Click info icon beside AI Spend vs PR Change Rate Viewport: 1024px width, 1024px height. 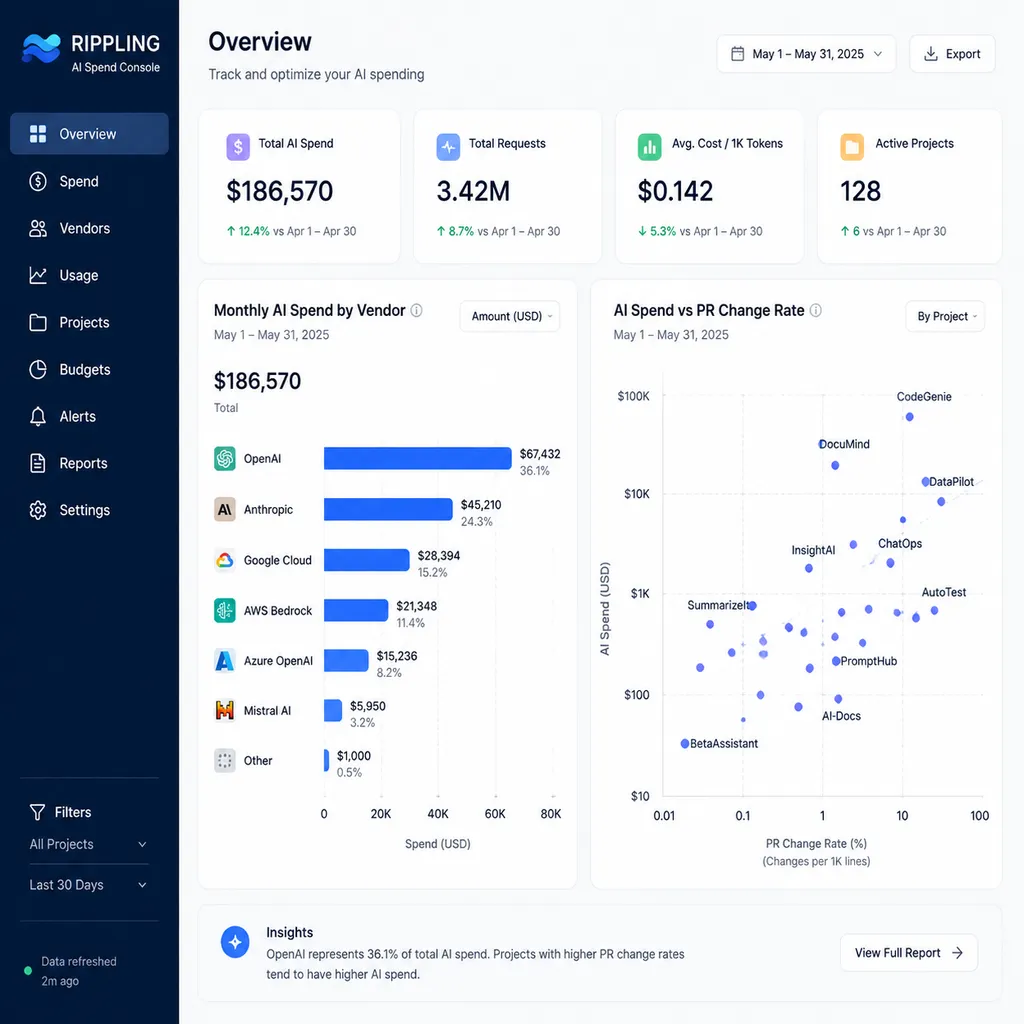816,310
